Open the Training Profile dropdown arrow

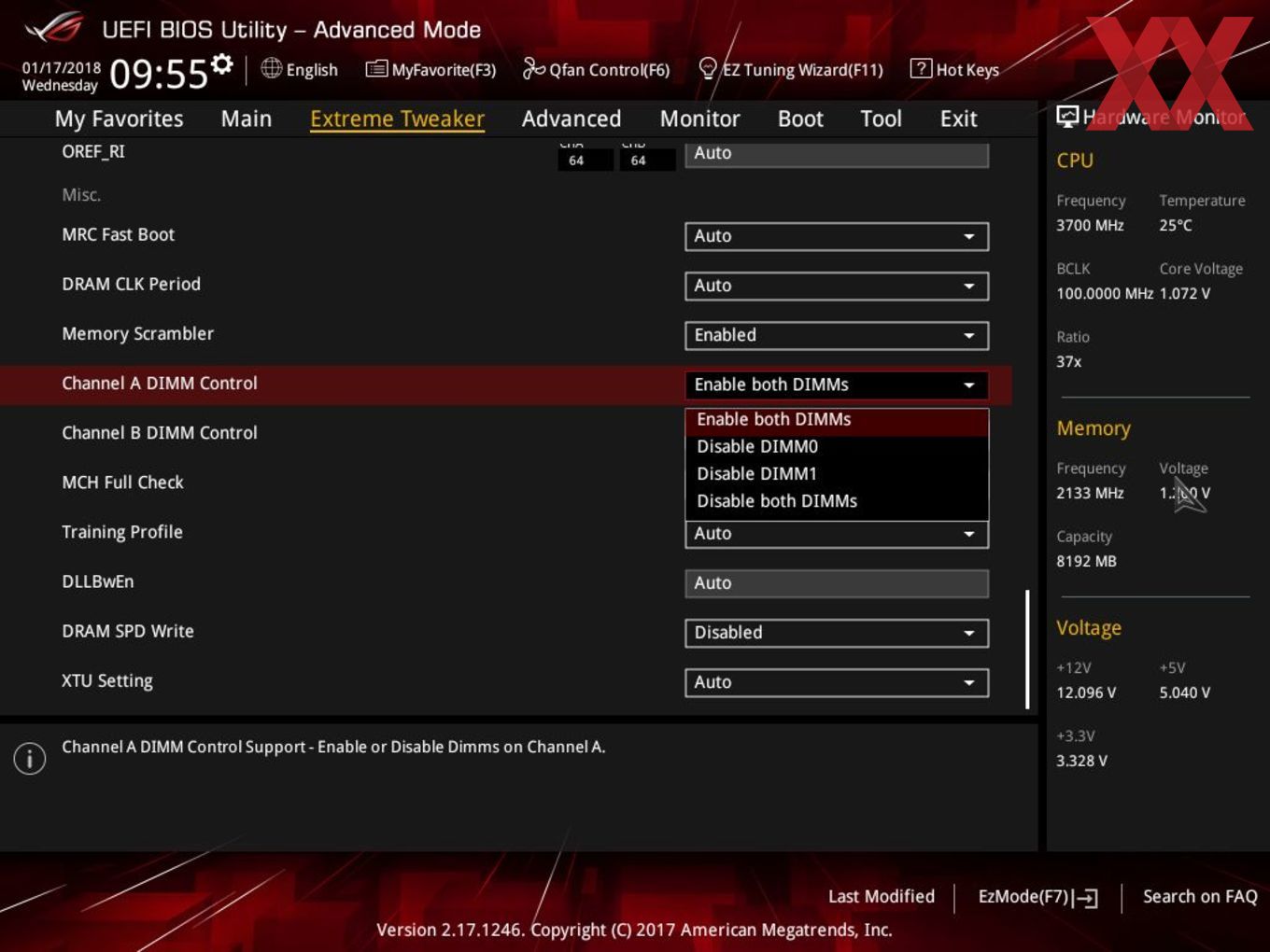pos(969,534)
